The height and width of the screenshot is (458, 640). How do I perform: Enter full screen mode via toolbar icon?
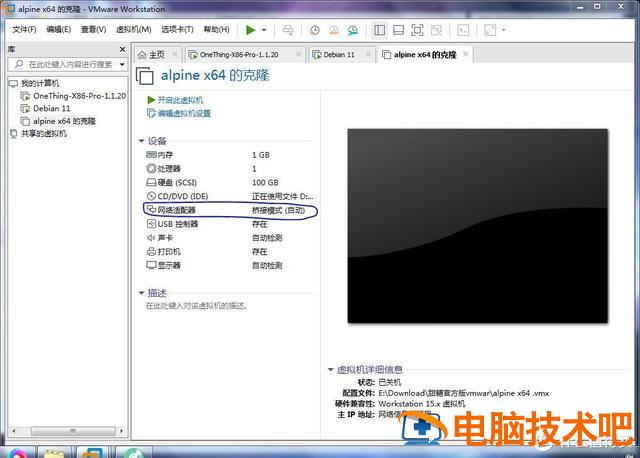[417, 30]
